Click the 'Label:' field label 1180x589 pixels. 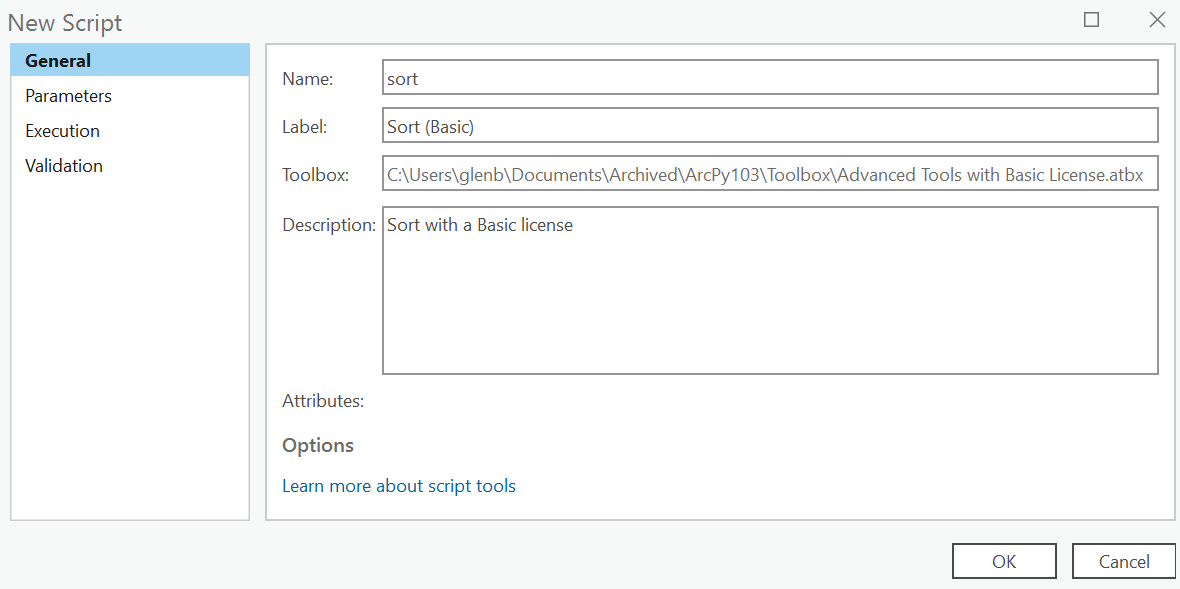point(305,126)
